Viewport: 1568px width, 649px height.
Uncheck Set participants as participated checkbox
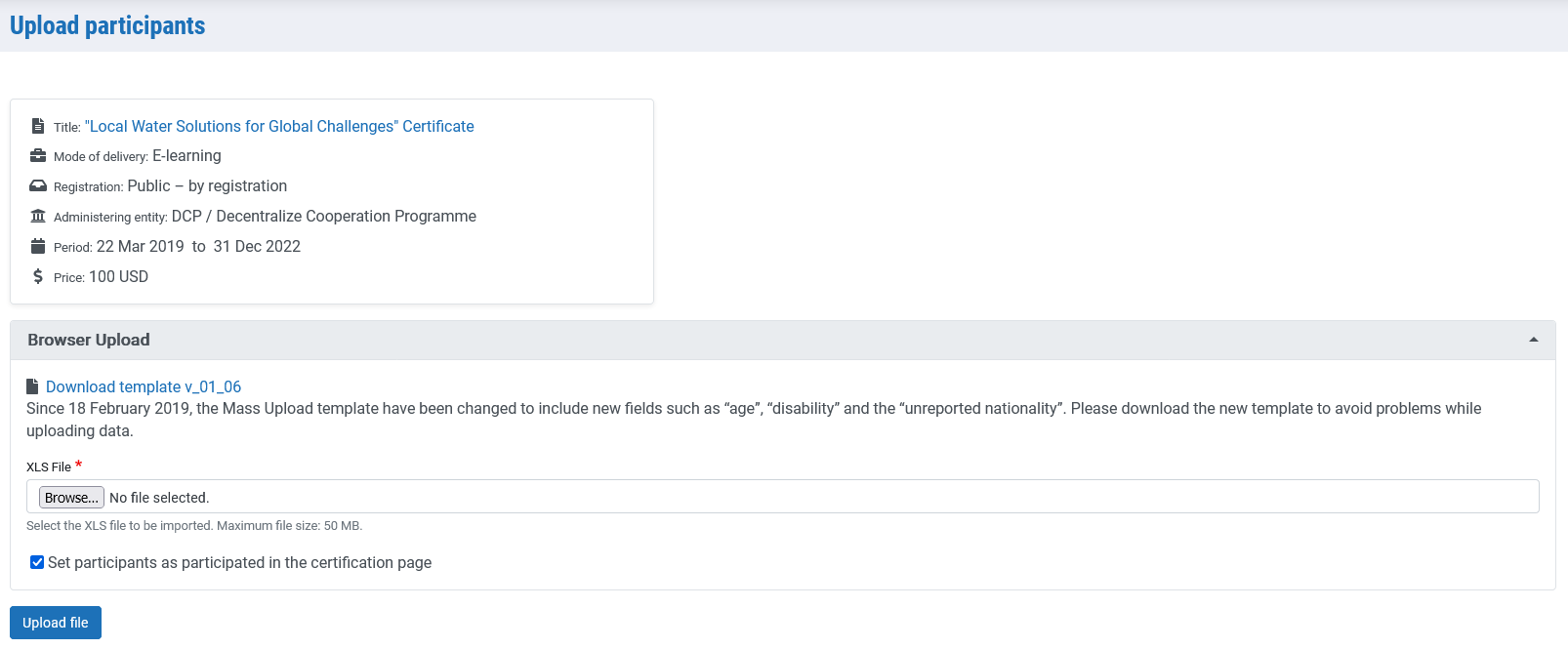(x=37, y=562)
